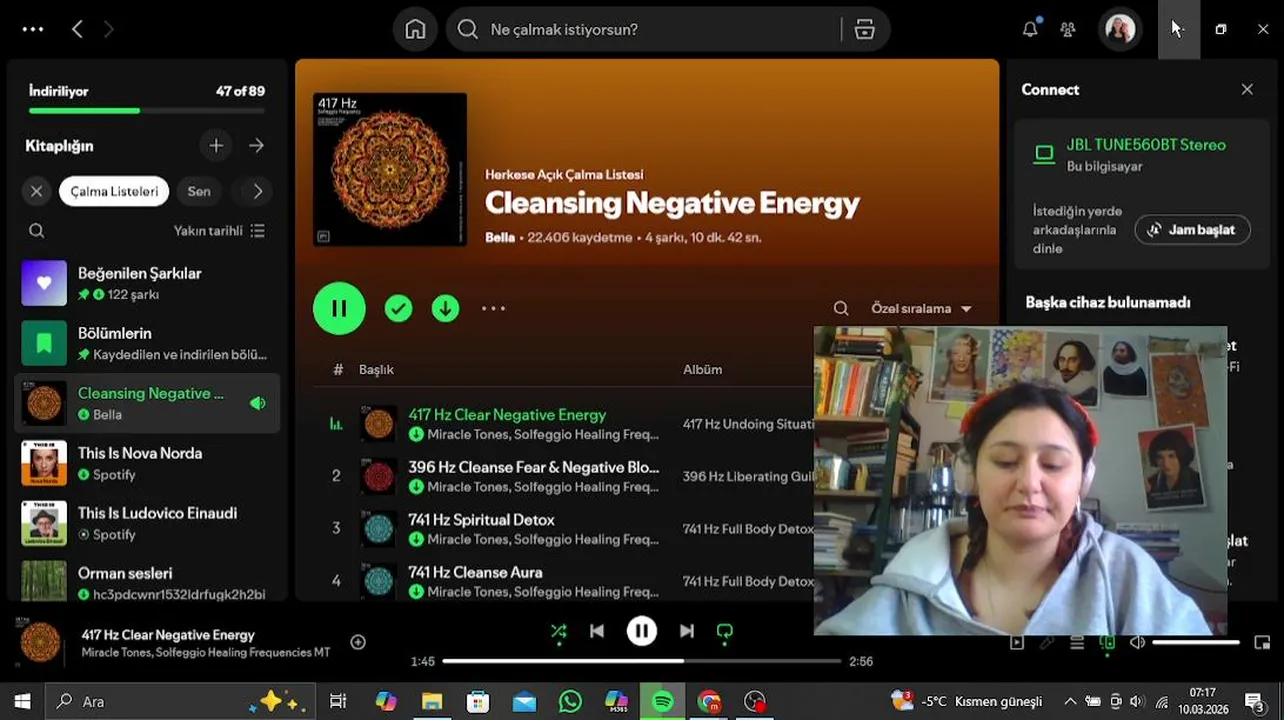The width and height of the screenshot is (1284, 720).
Task: Open Orman sesleri playlist
Action: coord(147,582)
